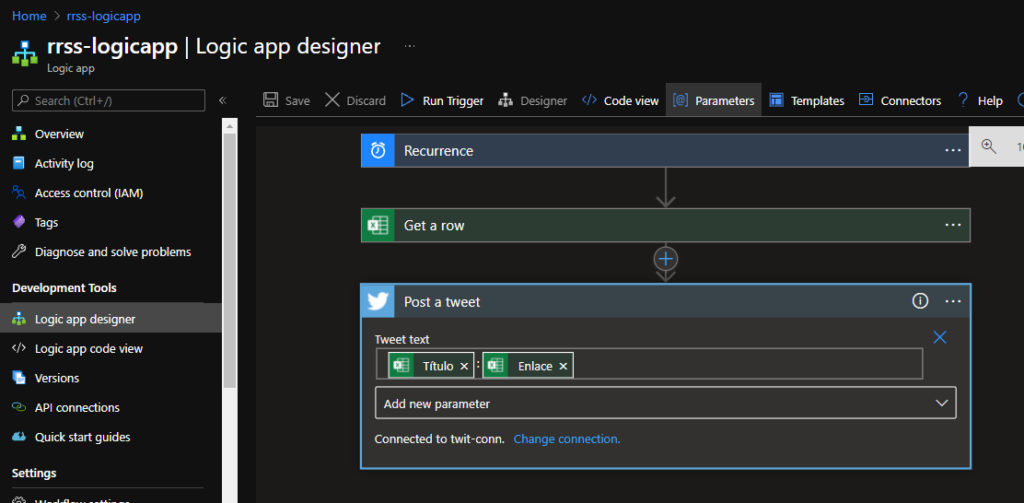The width and height of the screenshot is (1024, 503).
Task: Click the Change connection link
Action: click(567, 439)
